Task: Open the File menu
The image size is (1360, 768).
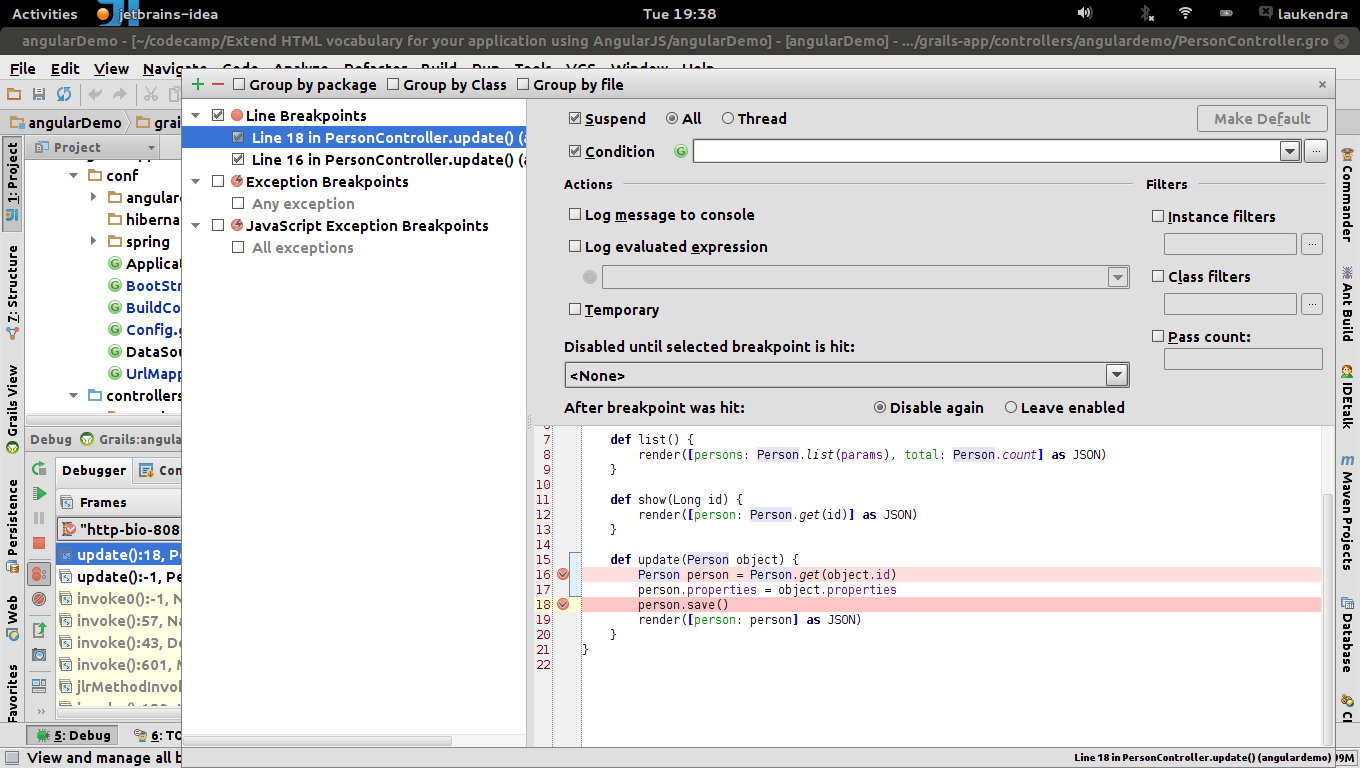Action: (22, 69)
